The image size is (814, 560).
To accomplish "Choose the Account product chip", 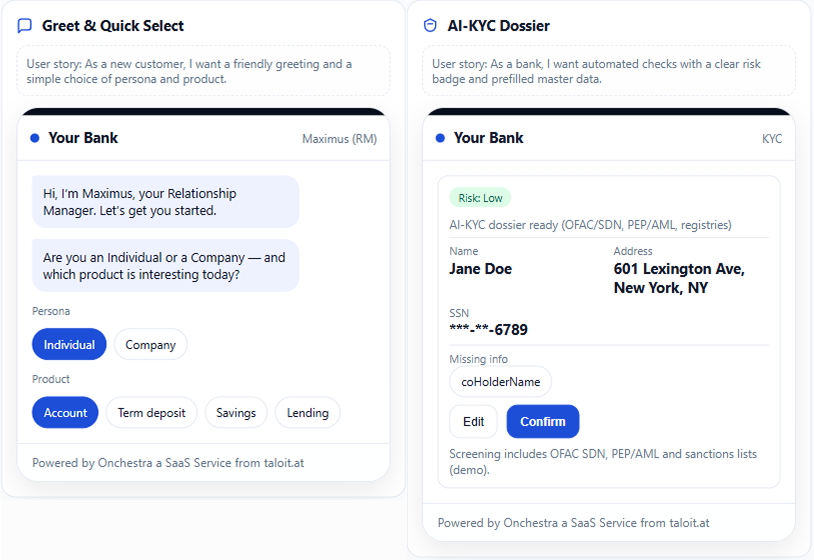I will 65,412.
